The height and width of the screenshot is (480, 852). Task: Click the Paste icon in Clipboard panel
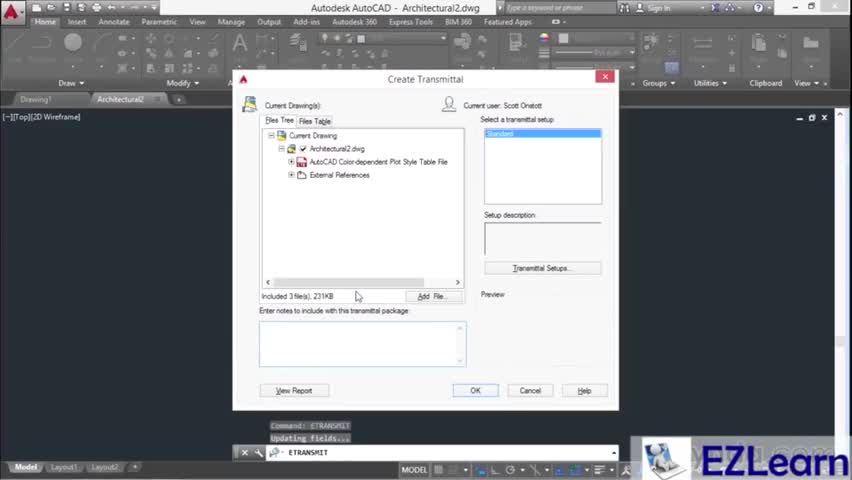[759, 42]
